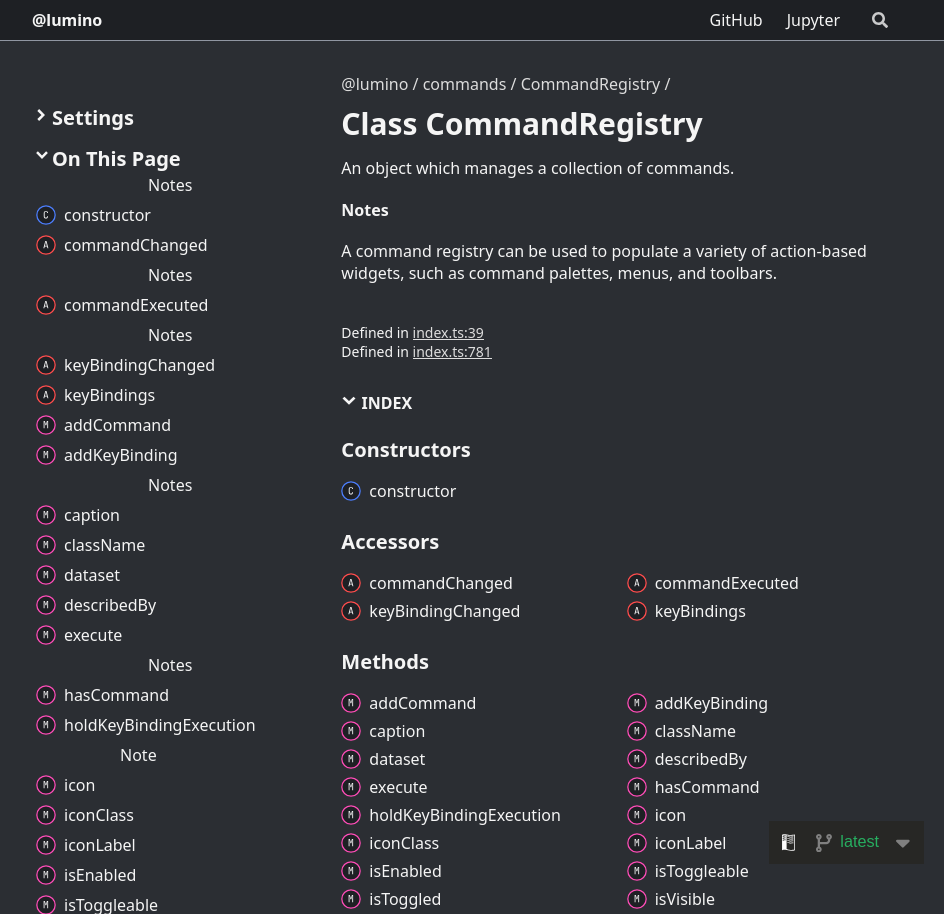Image resolution: width=944 pixels, height=914 pixels.
Task: Click the commandExecuted accessor icon in sidebar
Action: coord(46,305)
